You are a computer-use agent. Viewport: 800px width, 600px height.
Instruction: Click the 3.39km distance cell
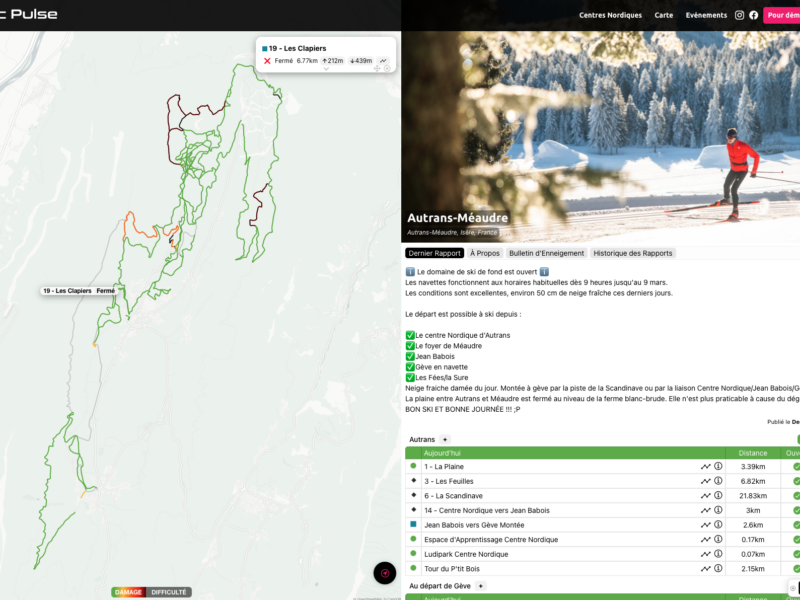753,466
